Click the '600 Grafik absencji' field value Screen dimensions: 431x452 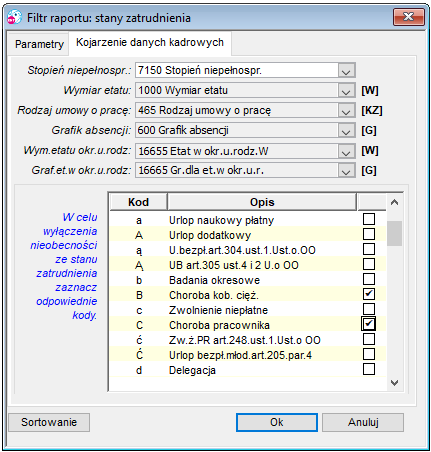(183, 130)
